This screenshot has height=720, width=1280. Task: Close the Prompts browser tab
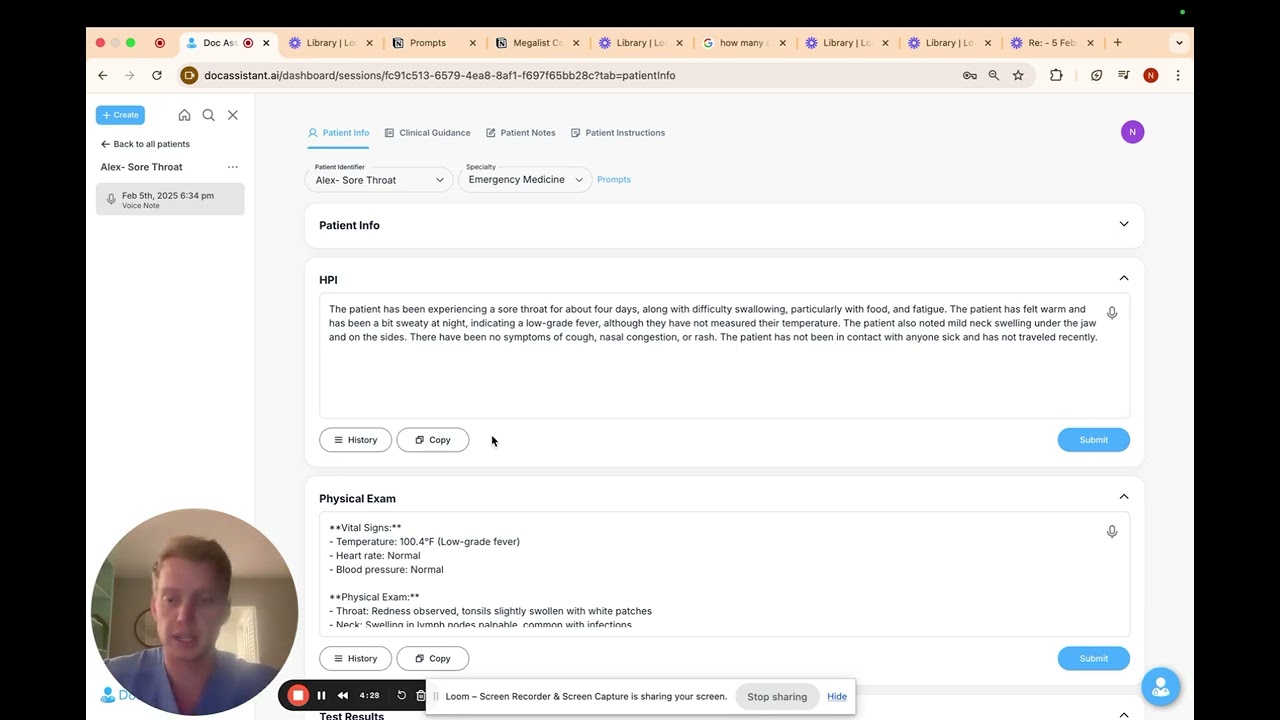473,43
